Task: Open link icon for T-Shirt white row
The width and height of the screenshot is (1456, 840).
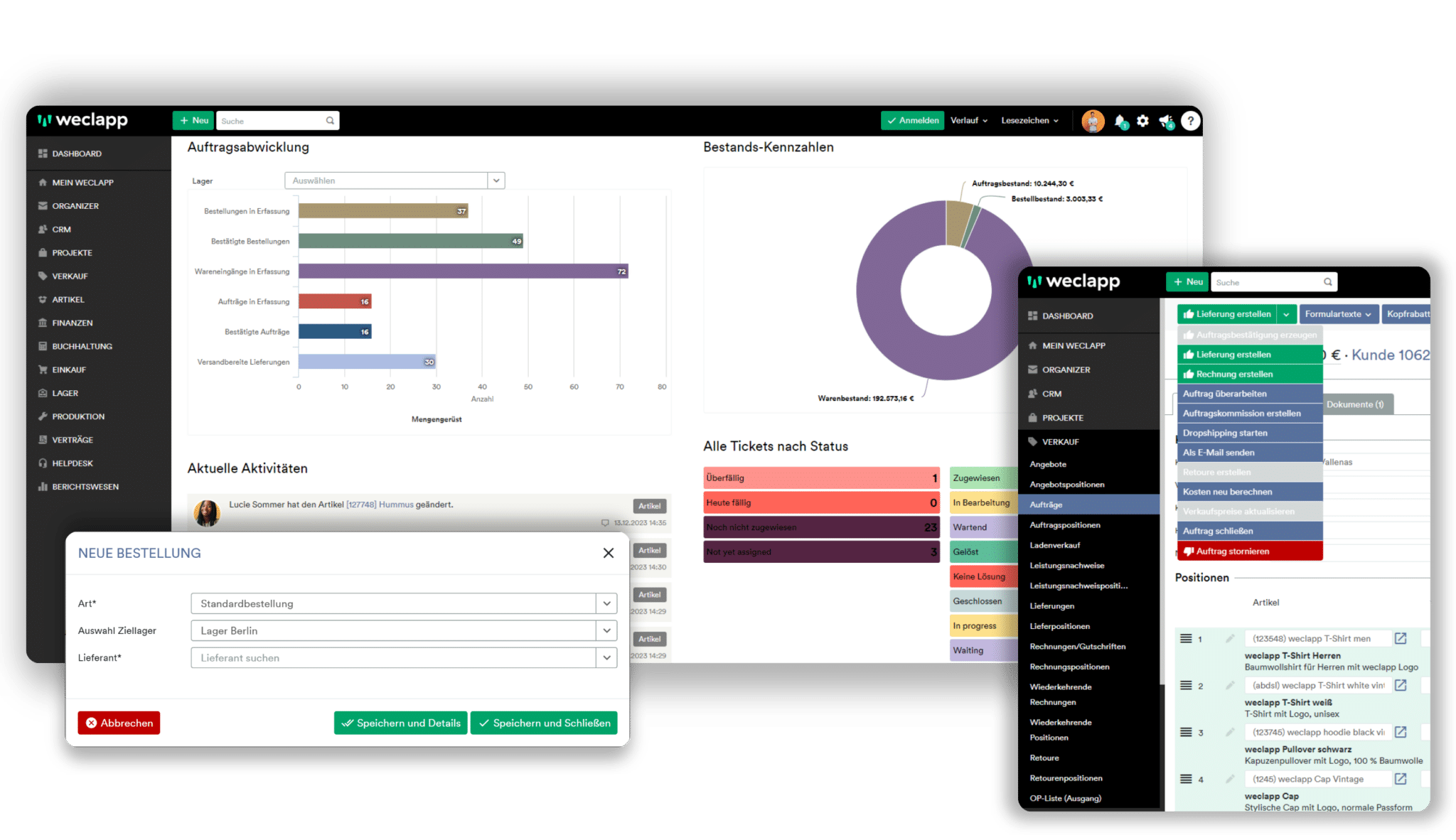Action: tap(1401, 685)
